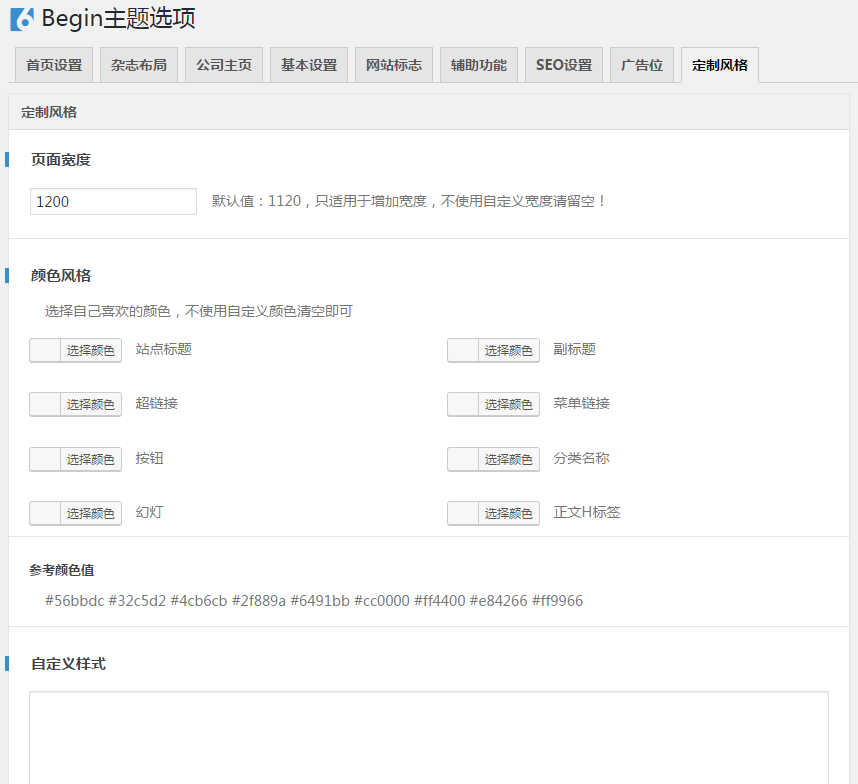This screenshot has width=858, height=784.
Task: Click the Begin主题选项 page title
Action: pyautogui.click(x=119, y=19)
